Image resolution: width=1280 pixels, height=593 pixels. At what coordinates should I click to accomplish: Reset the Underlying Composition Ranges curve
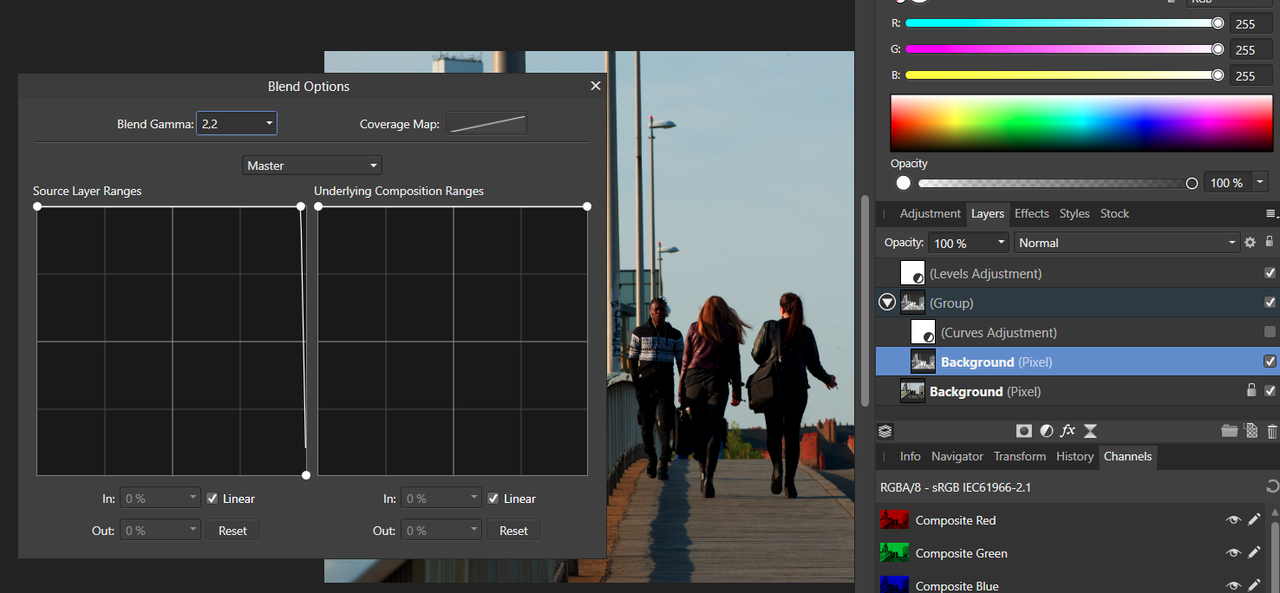pos(514,531)
